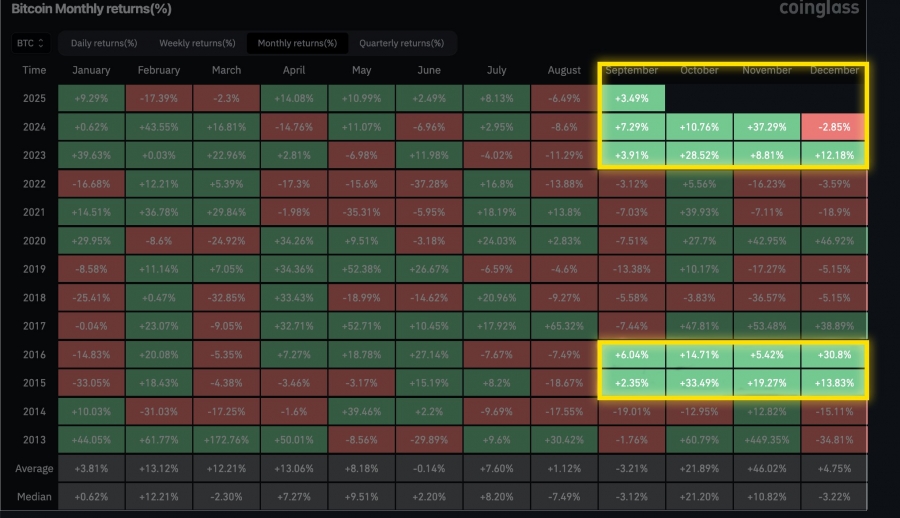
Task: Click the September 2025 +3.49% cell
Action: pos(632,100)
